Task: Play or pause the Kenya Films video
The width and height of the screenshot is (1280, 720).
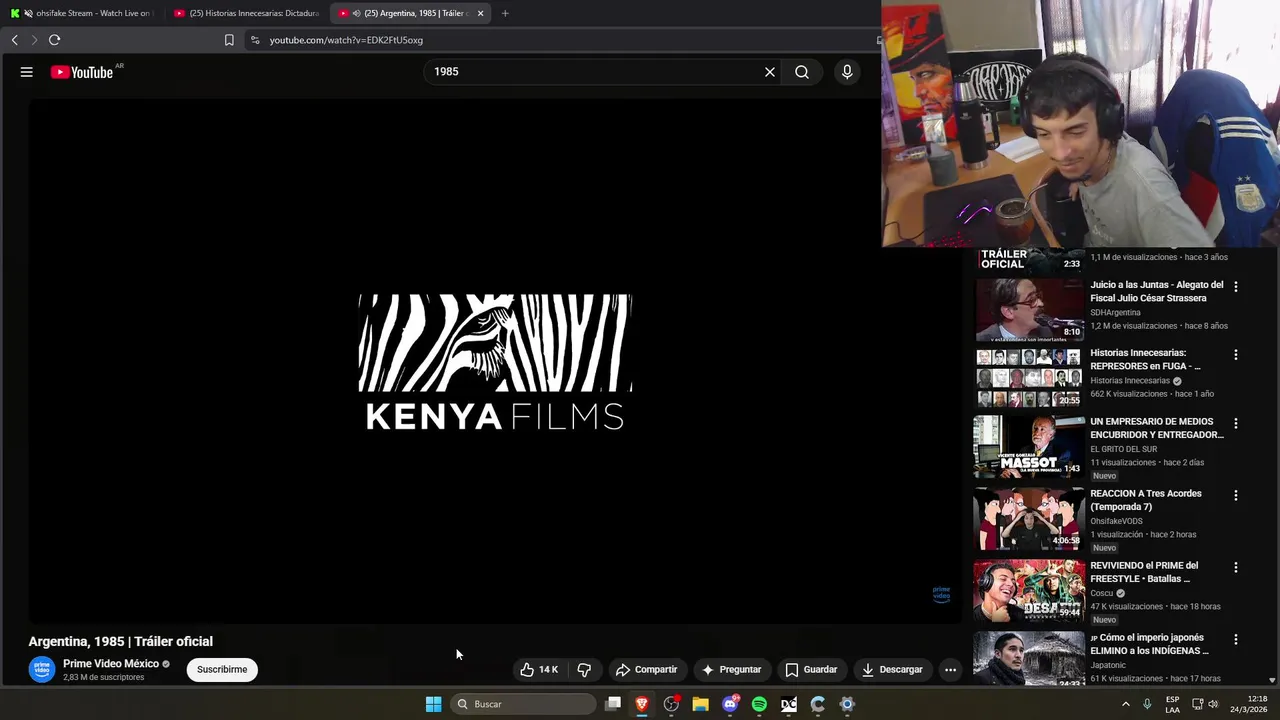Action: click(495, 360)
